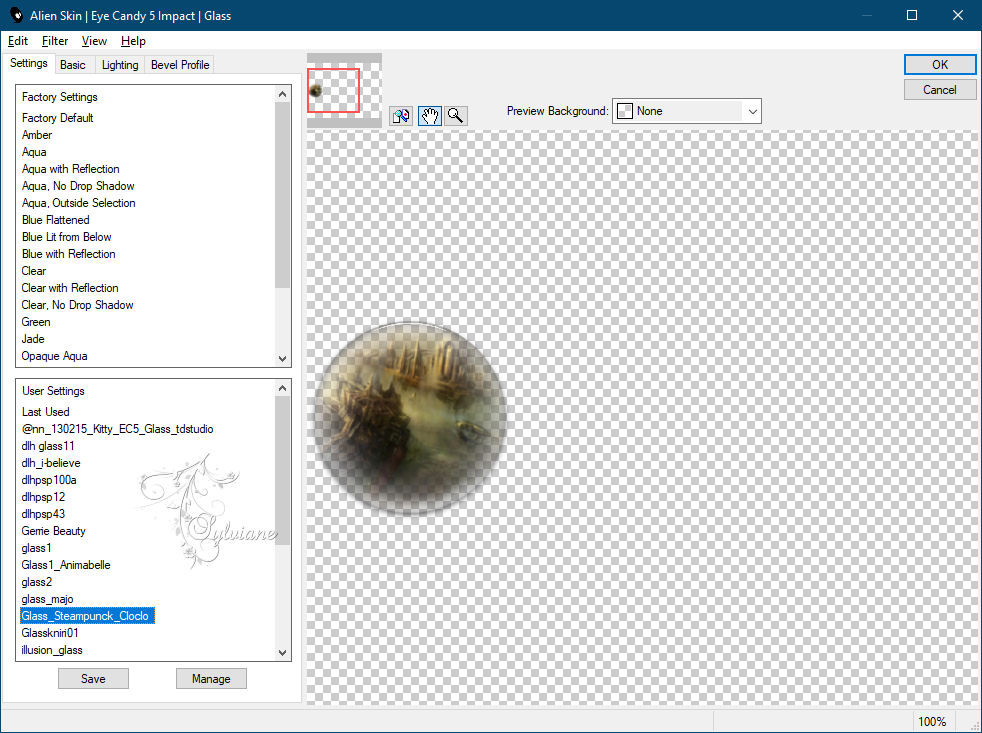The height and width of the screenshot is (733, 982).
Task: Click the Save settings button
Action: [x=93, y=678]
